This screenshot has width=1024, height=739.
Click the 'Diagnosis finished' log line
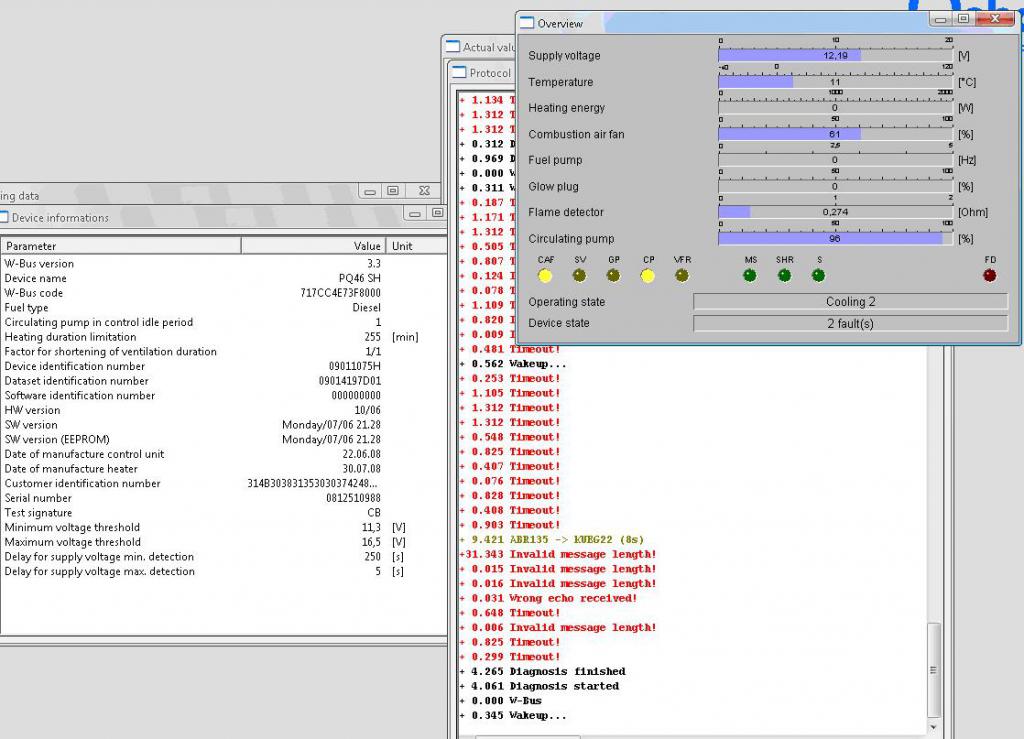coord(543,671)
